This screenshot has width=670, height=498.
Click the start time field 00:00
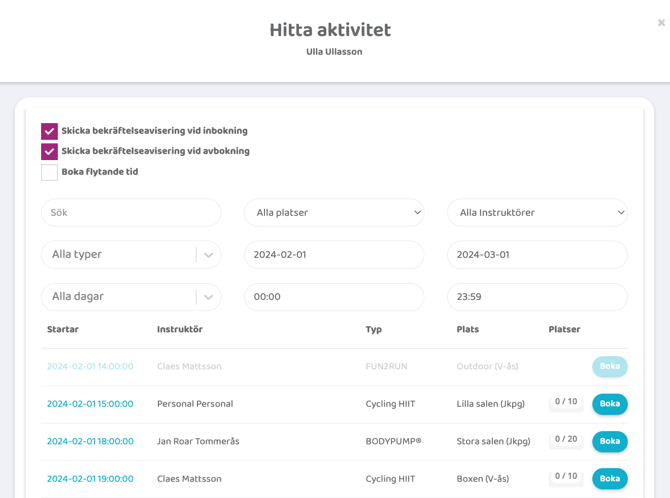click(334, 297)
